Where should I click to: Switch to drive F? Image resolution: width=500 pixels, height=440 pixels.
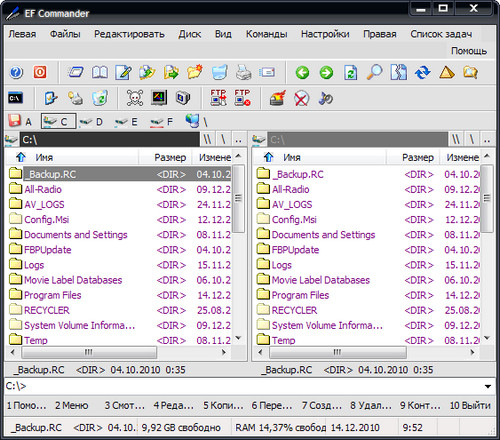point(161,122)
